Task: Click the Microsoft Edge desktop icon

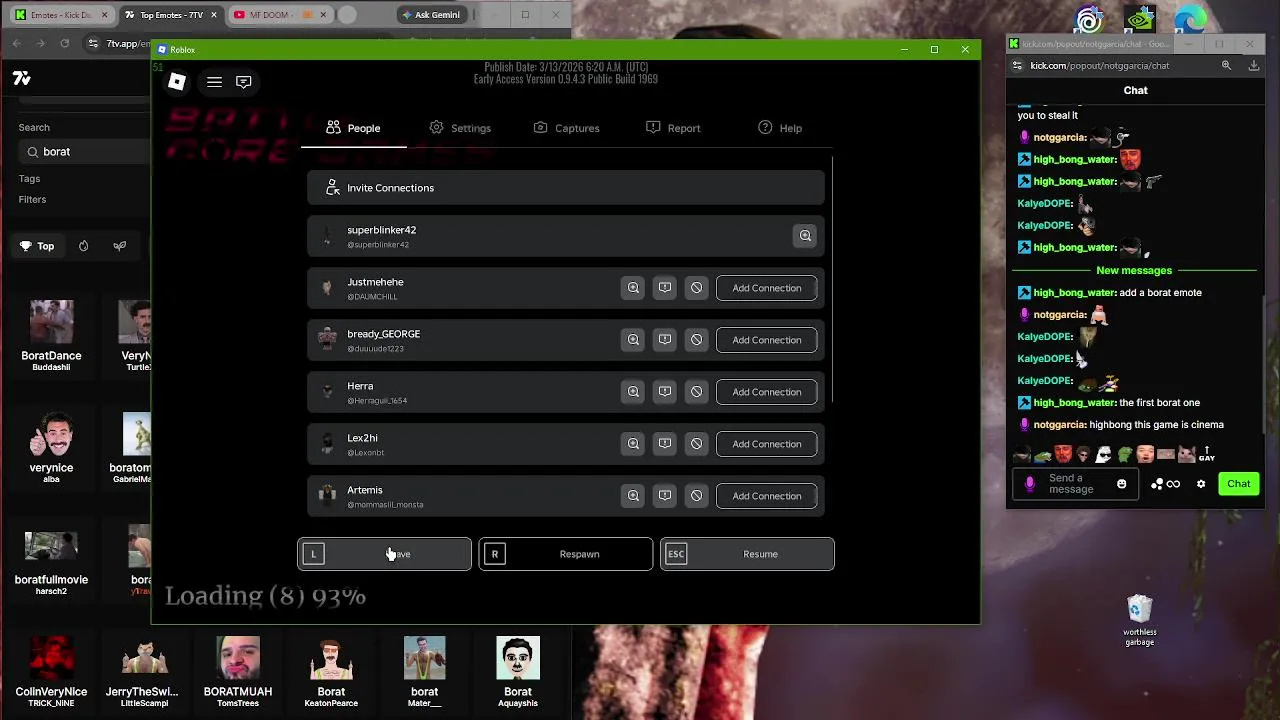Action: (x=1190, y=20)
